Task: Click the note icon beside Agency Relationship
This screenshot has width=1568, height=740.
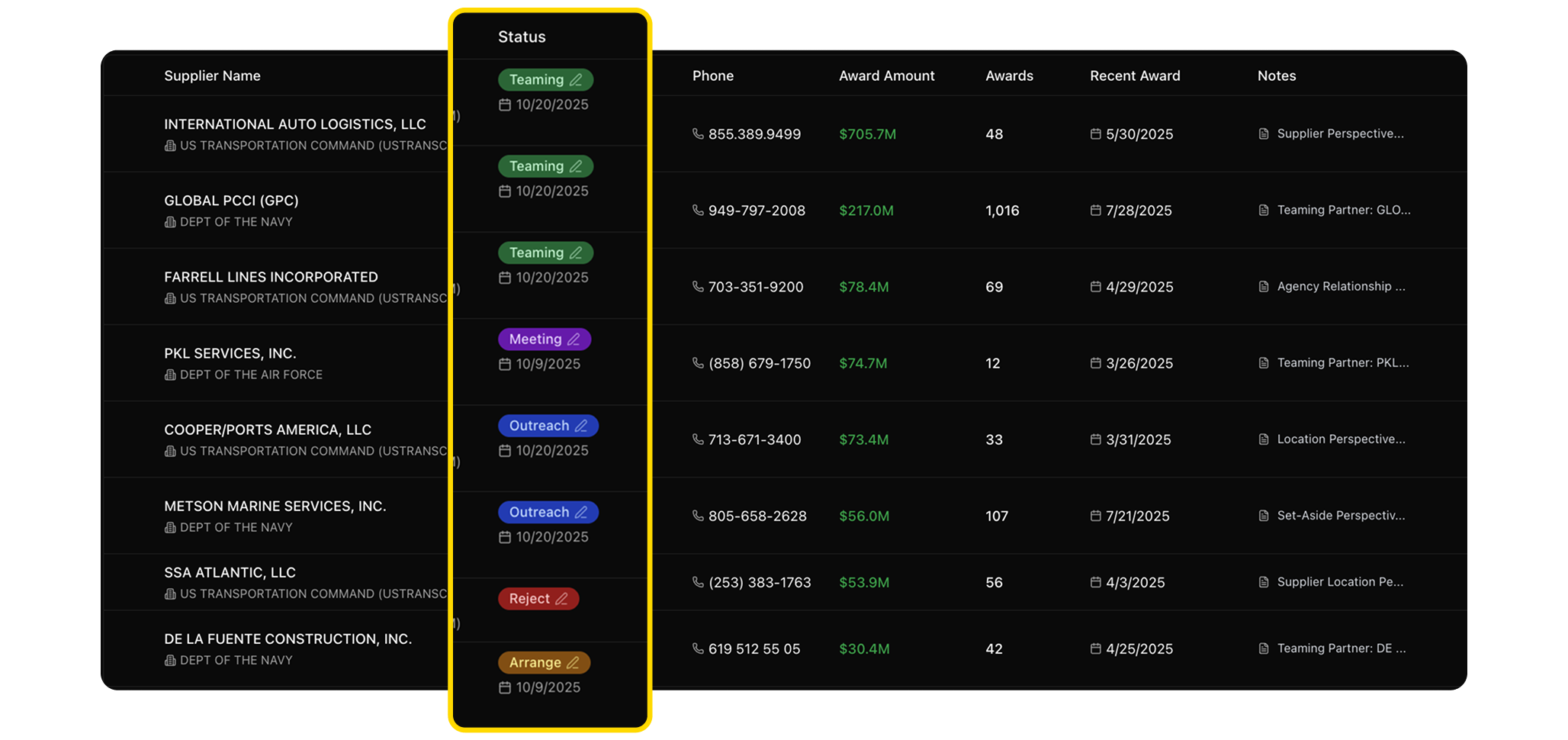Action: pos(1264,287)
